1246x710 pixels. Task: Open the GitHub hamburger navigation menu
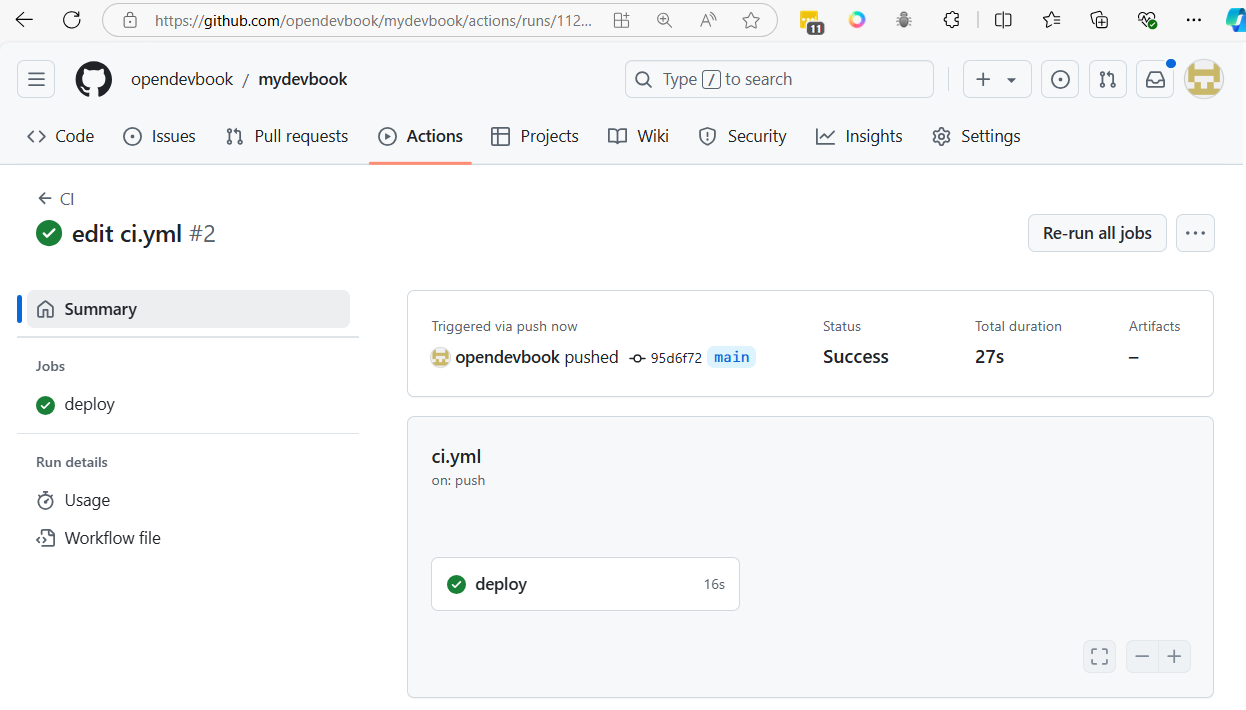click(x=36, y=80)
